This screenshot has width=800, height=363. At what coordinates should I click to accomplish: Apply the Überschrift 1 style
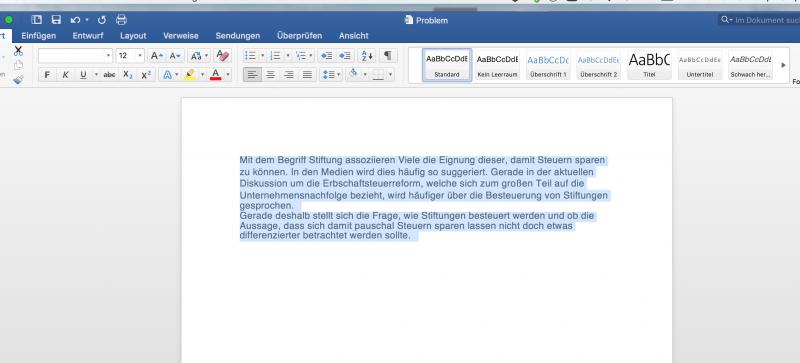coord(548,65)
